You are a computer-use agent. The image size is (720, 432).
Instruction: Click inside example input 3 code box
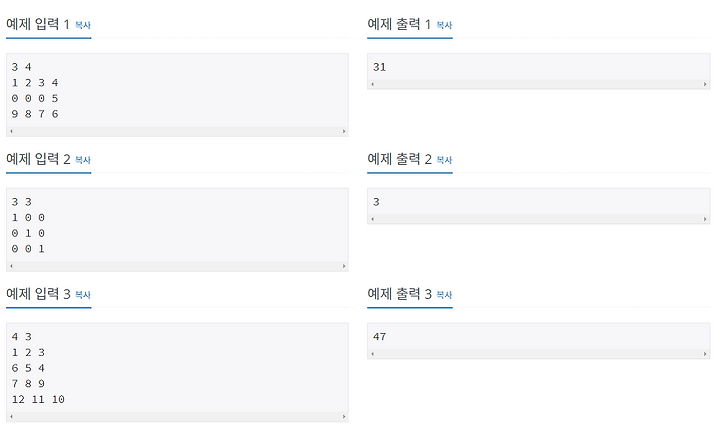pos(177,368)
